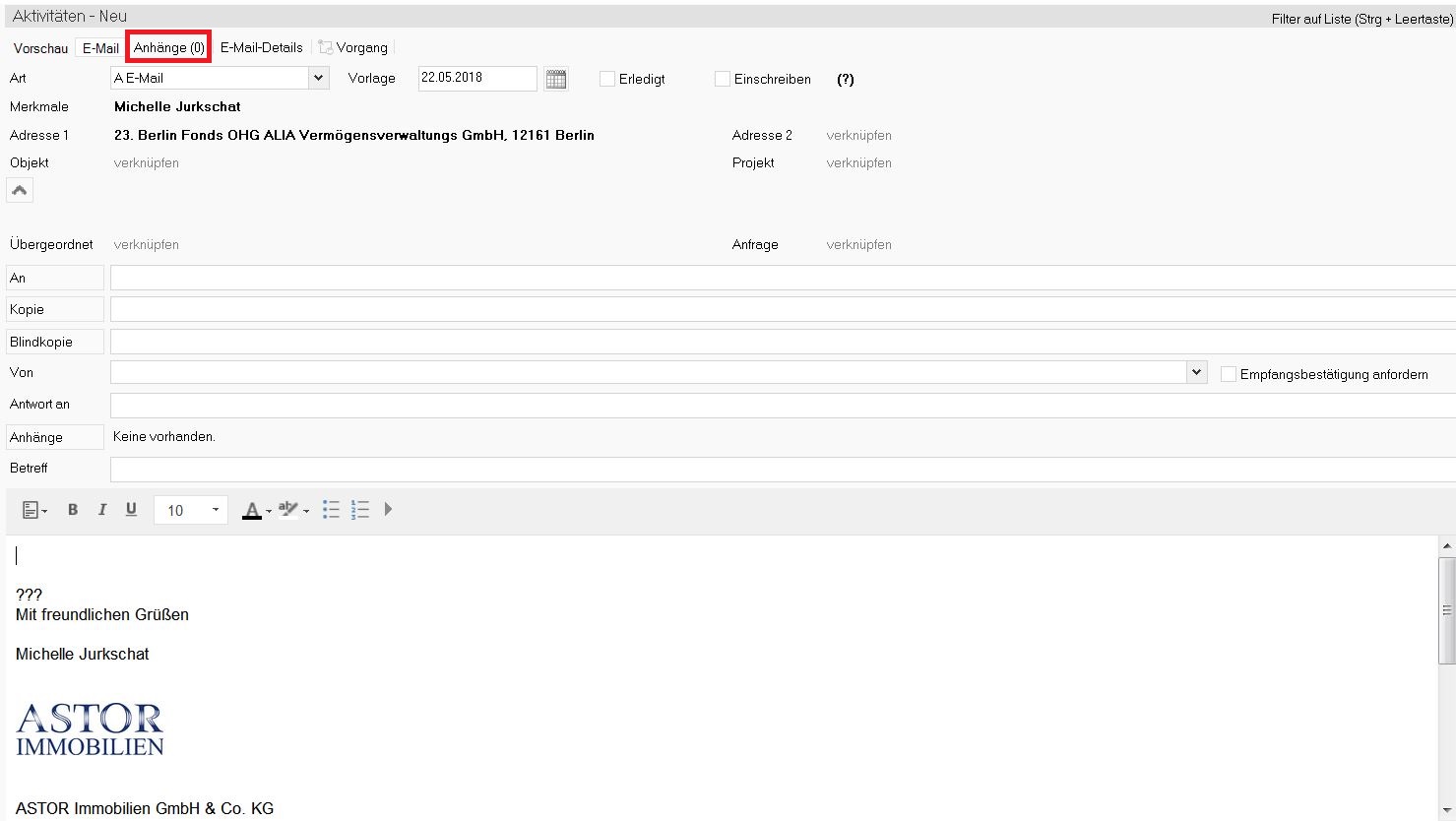1456x821 pixels.
Task: Collapse the details section with chevron
Action: (x=20, y=190)
